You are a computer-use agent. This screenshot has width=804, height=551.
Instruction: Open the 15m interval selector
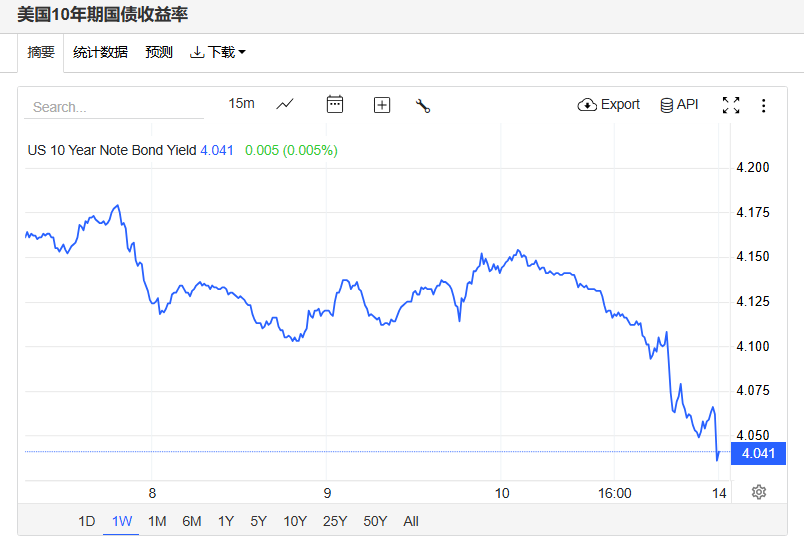[x=241, y=104]
